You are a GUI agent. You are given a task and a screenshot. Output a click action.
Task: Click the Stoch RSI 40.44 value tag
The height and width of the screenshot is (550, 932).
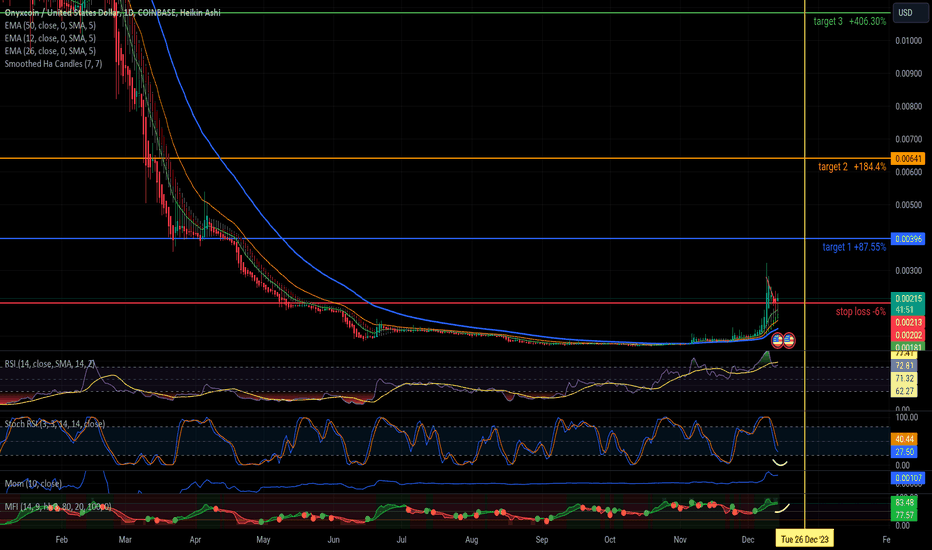[x=904, y=439]
